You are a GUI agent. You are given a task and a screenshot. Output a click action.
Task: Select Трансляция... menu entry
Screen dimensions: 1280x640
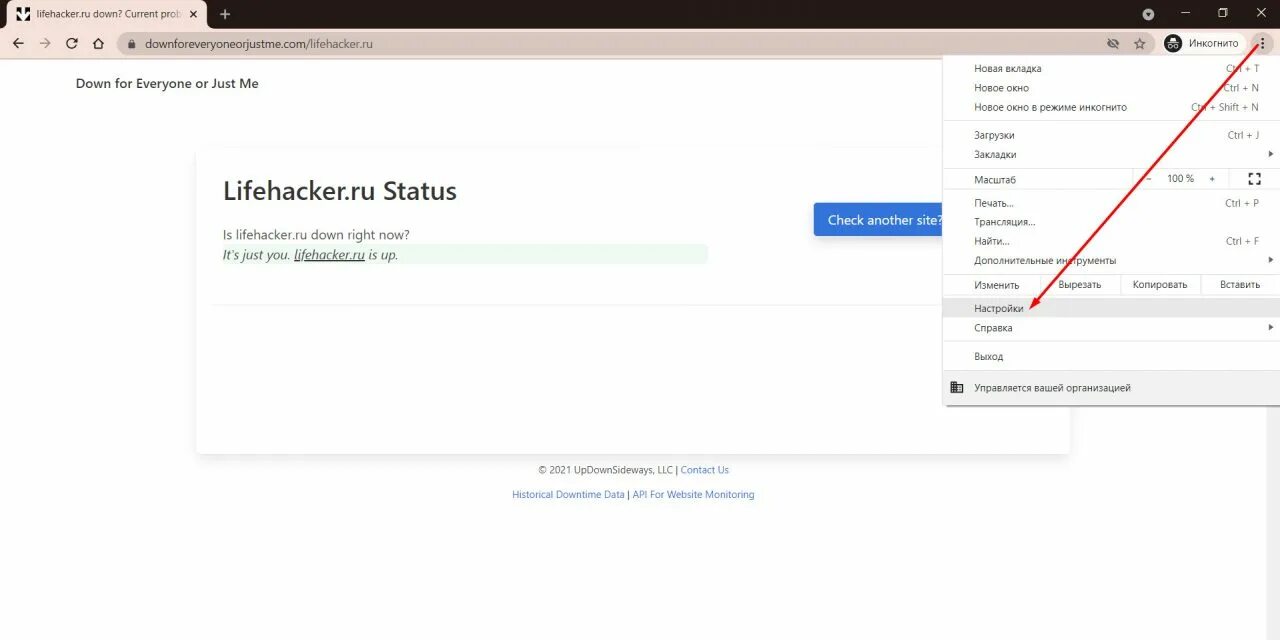tap(1111, 222)
